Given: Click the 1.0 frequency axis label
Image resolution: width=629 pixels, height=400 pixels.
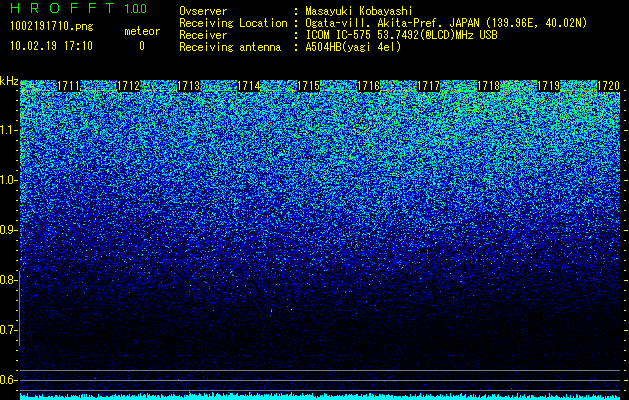Looking at the screenshot, I should point(8,180).
